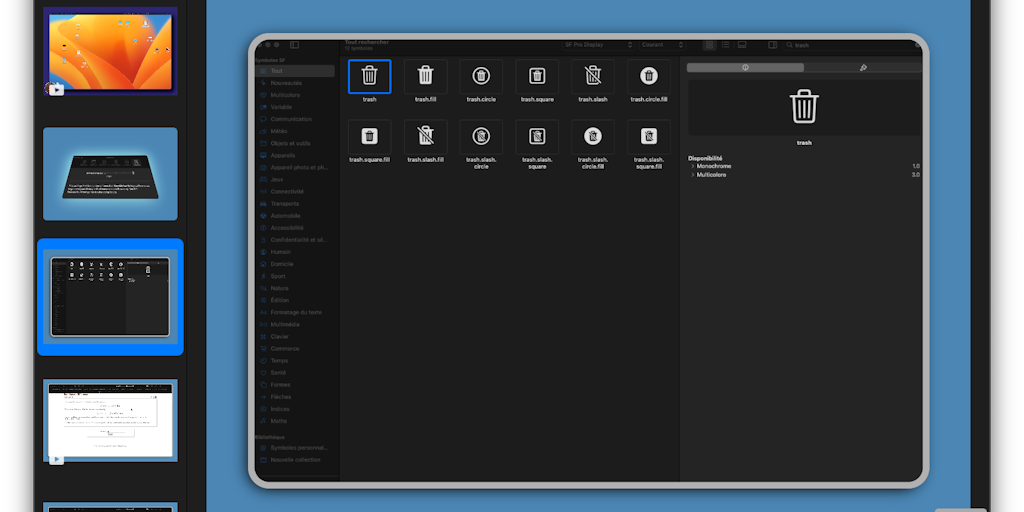Screen dimensions: 1024x512
Task: Switch to grid view mode
Action: (710, 45)
